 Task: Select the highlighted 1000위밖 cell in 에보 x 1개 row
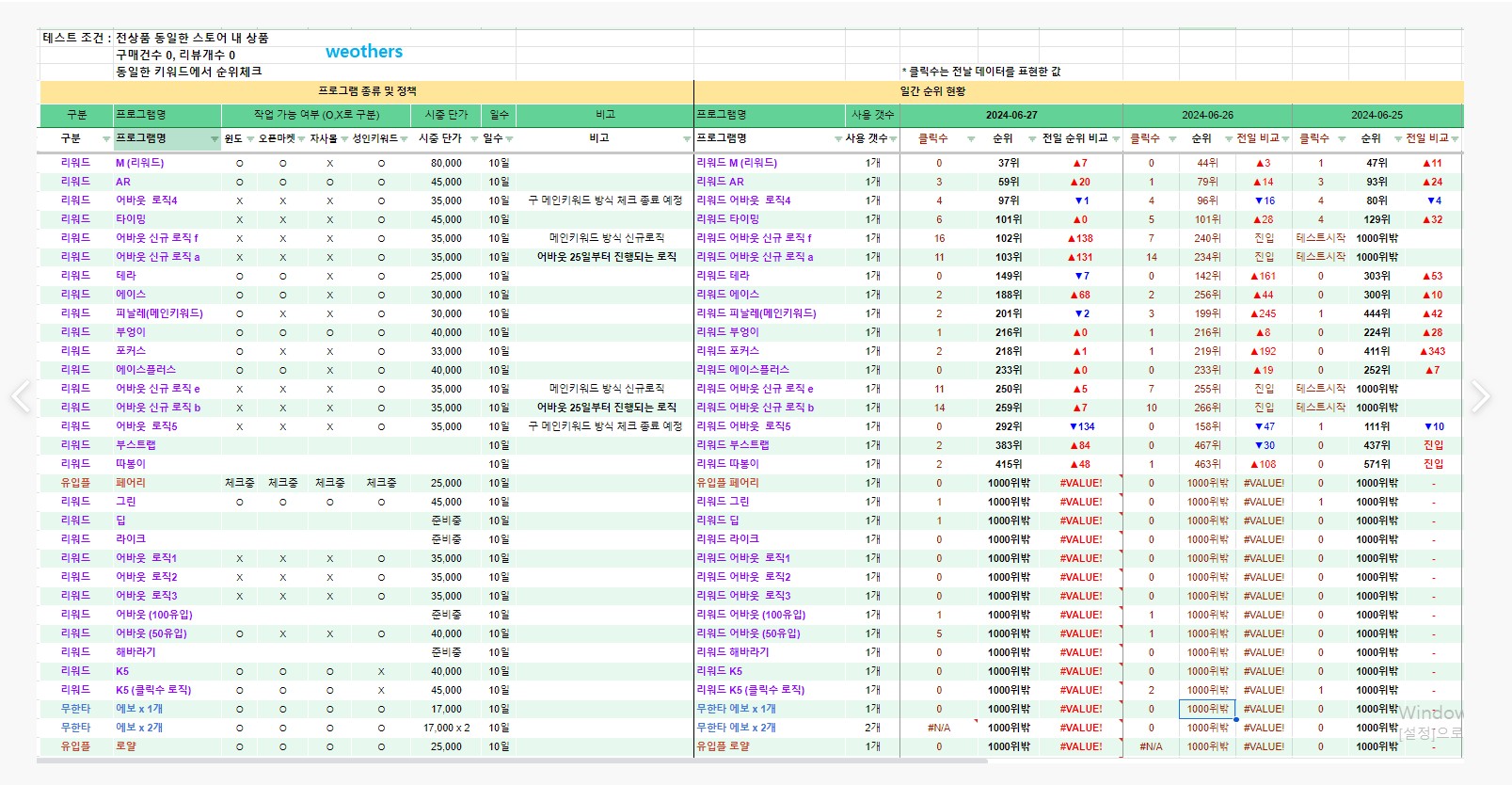click(1207, 709)
